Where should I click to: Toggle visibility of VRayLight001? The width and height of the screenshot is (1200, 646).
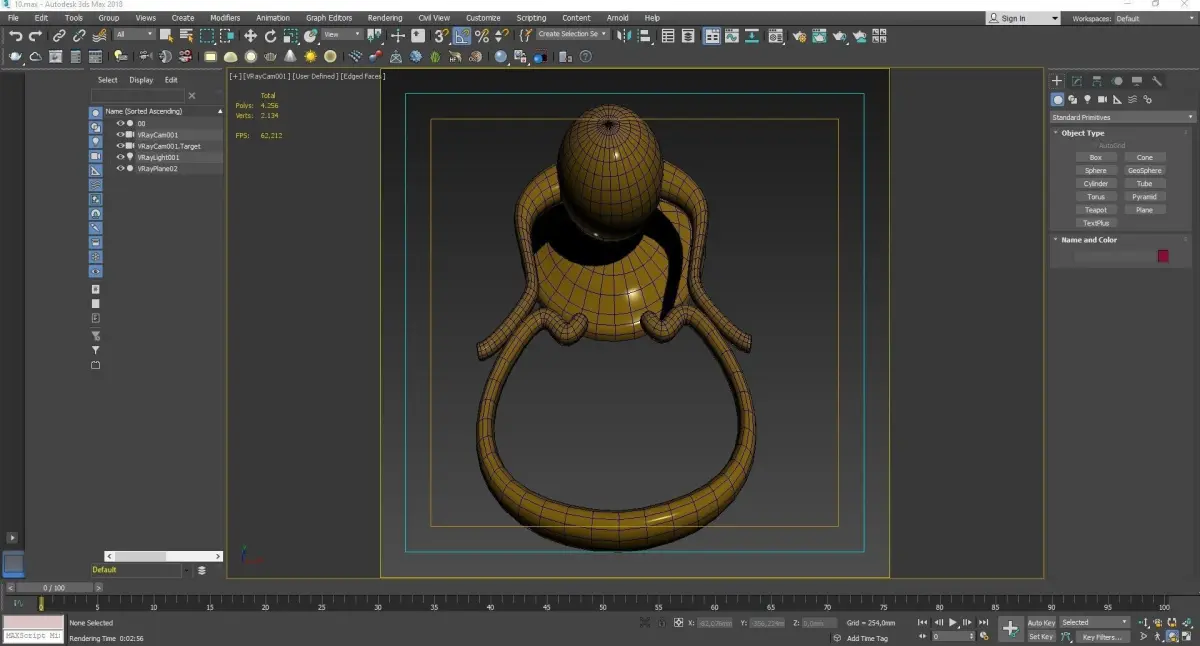(x=120, y=157)
